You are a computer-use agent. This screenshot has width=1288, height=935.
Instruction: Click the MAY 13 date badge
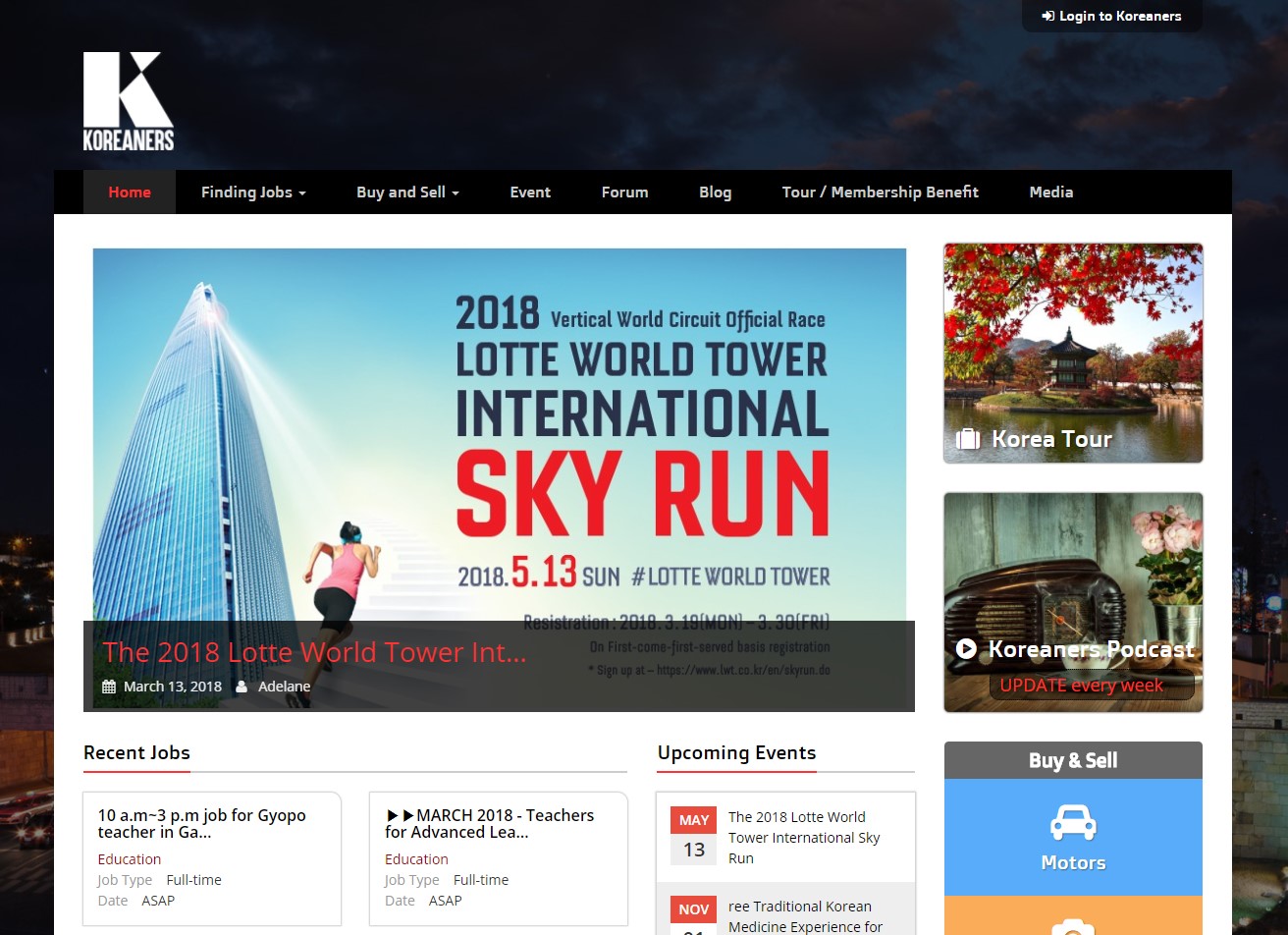[x=694, y=836]
